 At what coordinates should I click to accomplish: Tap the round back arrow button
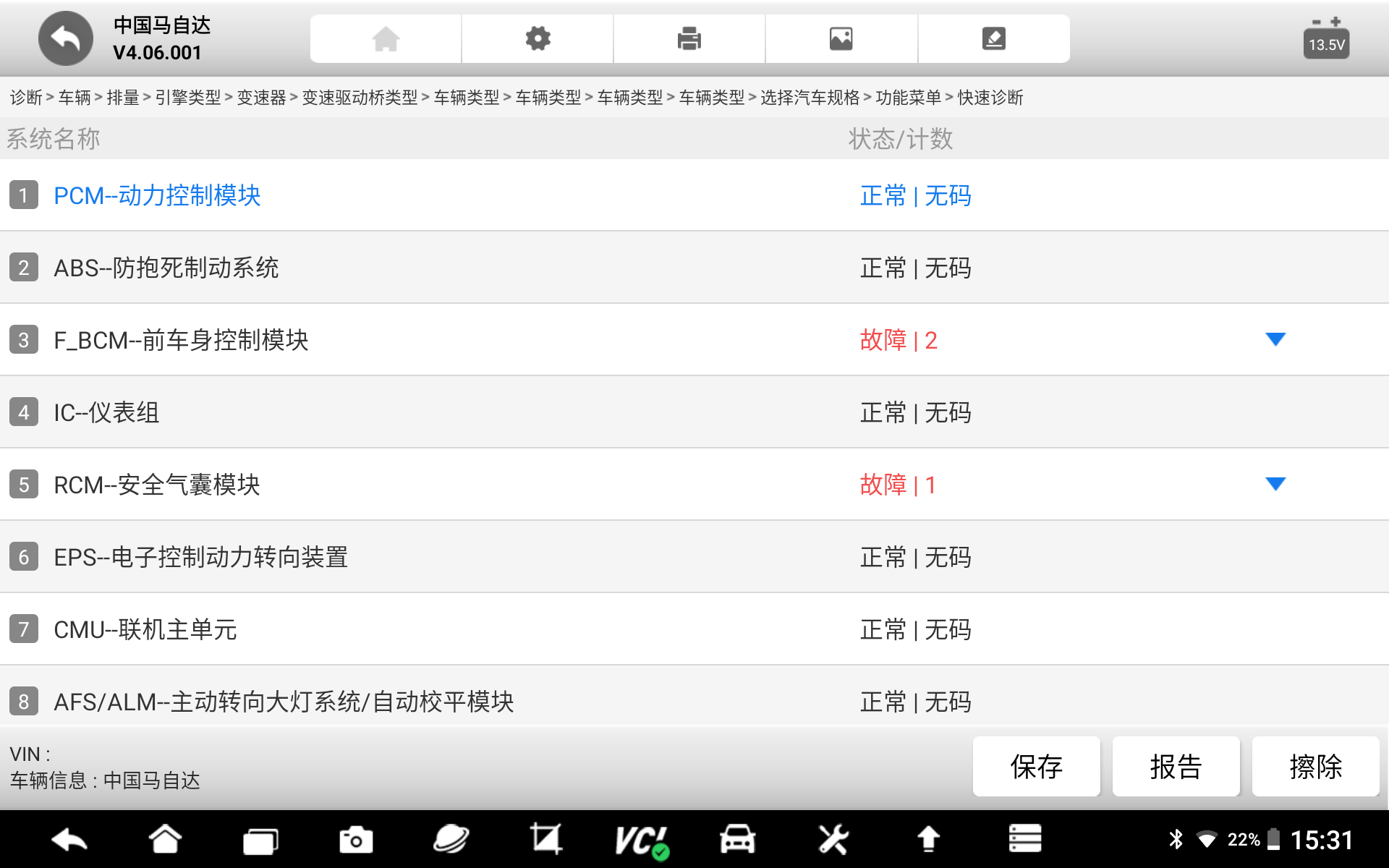point(65,39)
